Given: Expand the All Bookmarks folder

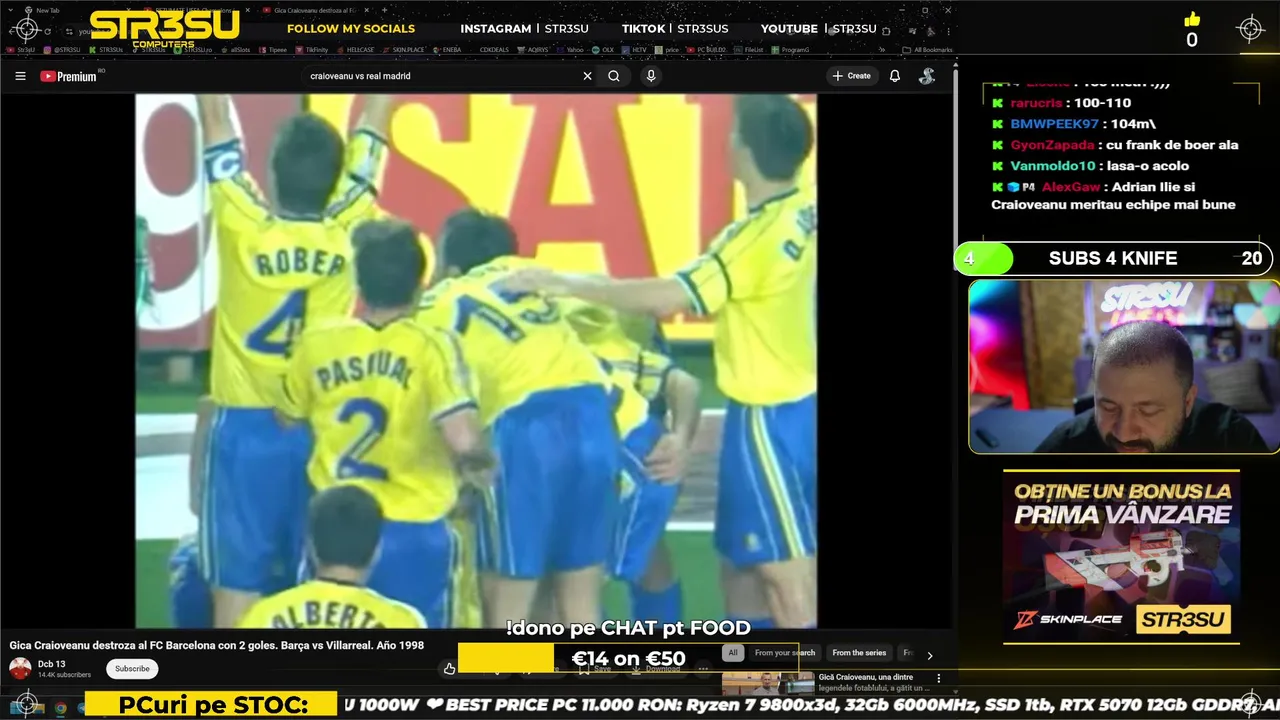Looking at the screenshot, I should [927, 49].
